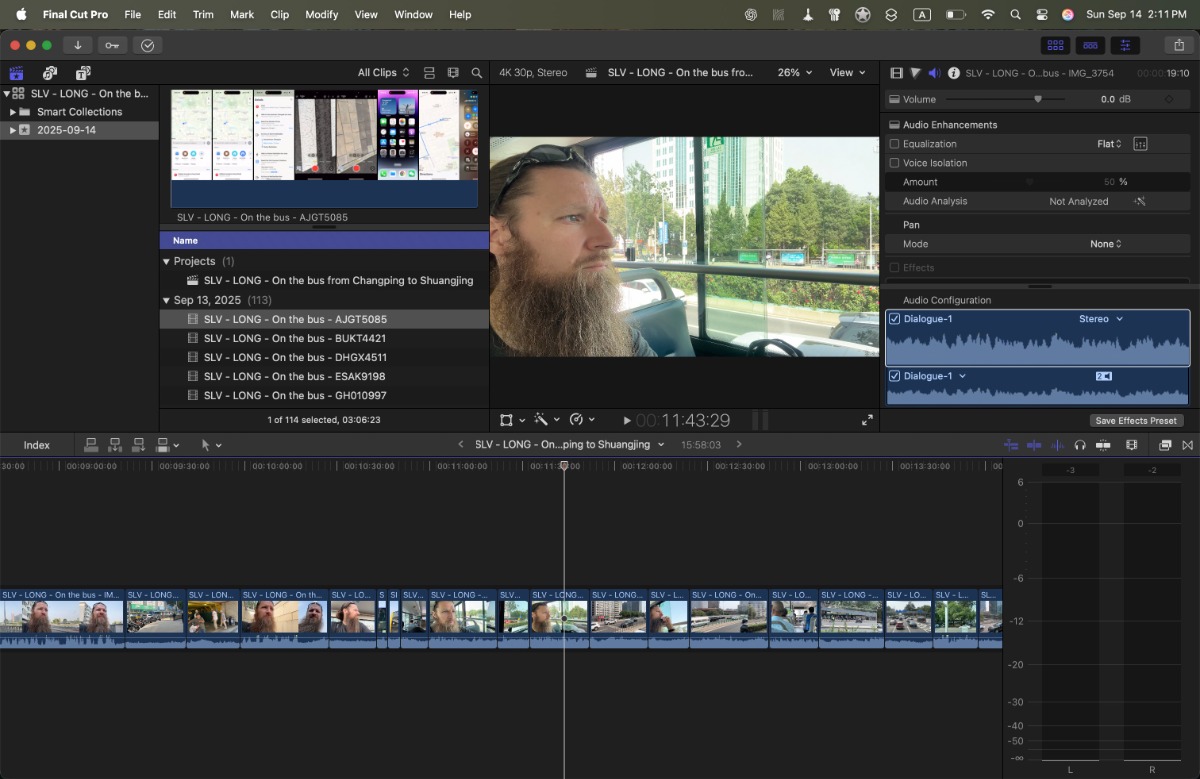Open timeline clip appearance filmstrip icon
Screen dimensions: 1200x779
pos(1132,445)
